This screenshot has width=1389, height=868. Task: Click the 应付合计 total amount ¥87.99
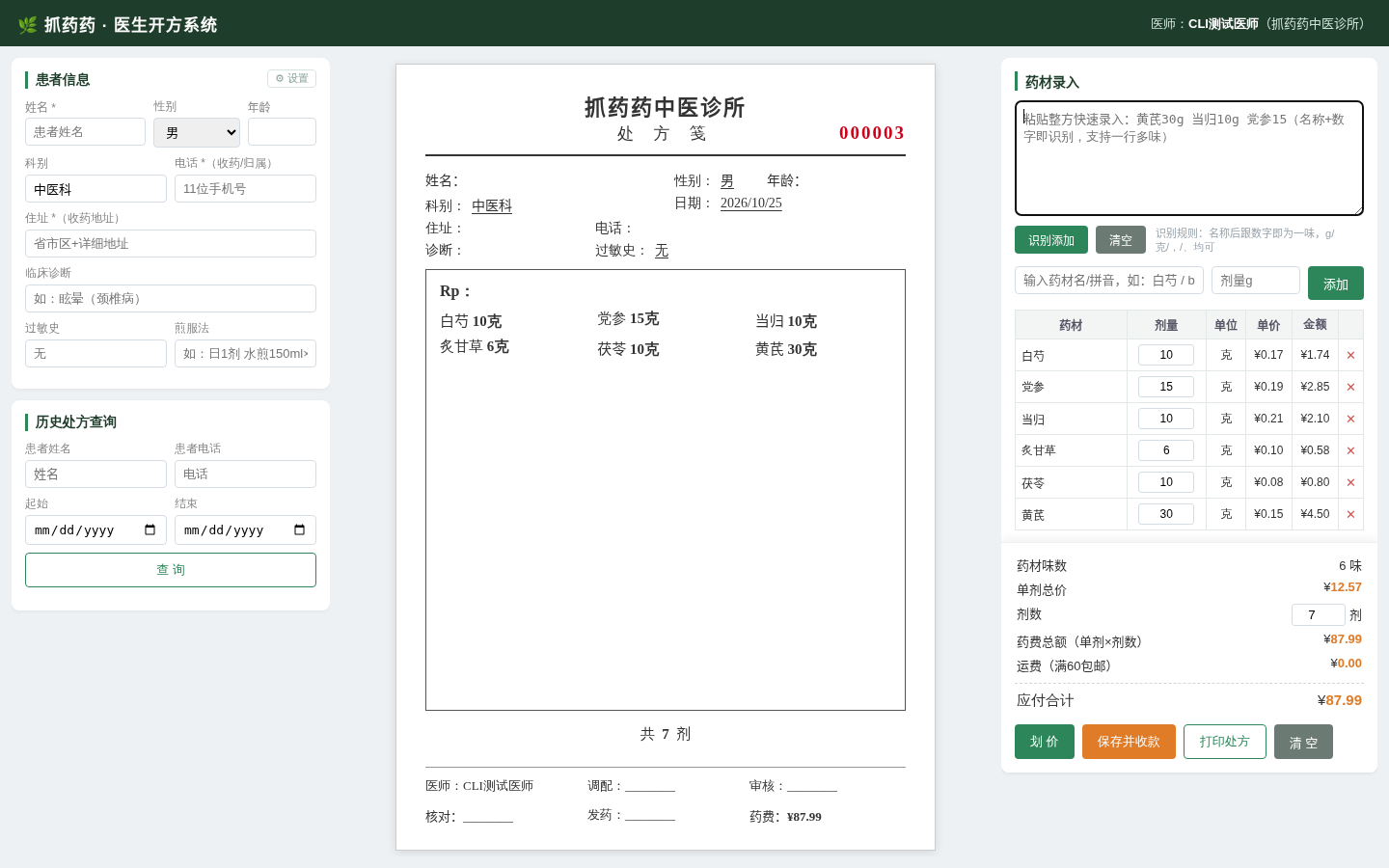[1340, 701]
